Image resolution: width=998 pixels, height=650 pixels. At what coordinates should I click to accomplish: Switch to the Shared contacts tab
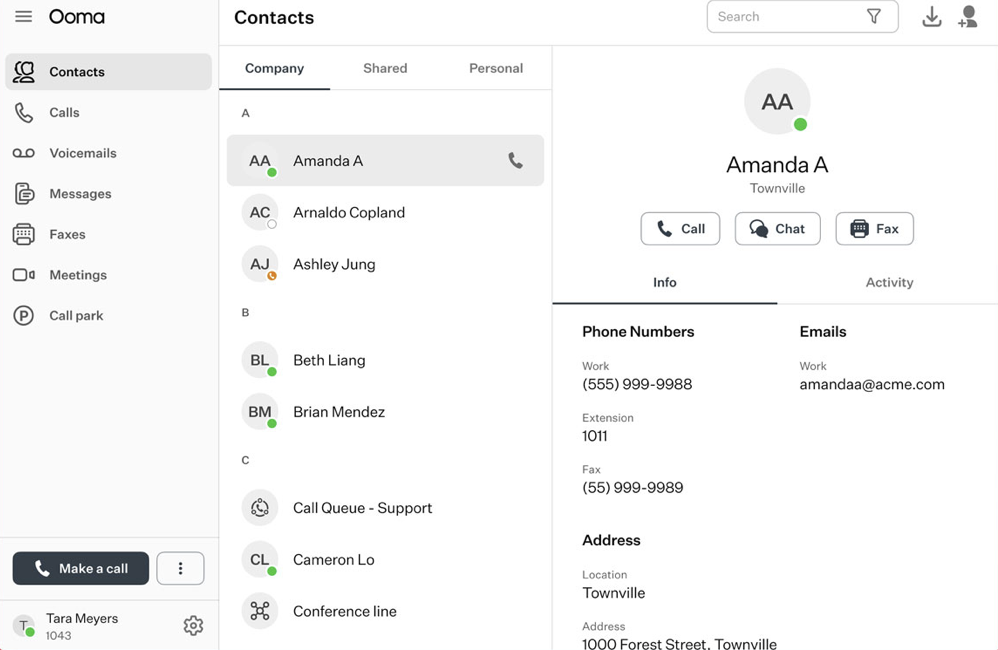pos(385,68)
